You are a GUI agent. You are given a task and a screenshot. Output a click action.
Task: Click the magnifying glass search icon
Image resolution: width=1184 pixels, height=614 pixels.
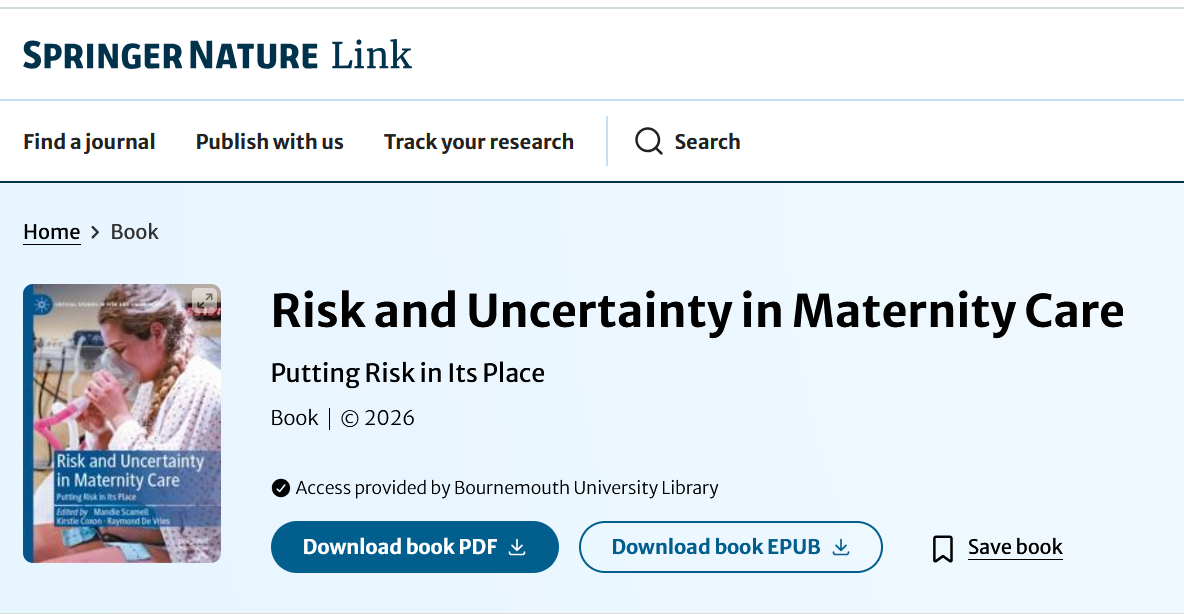tap(649, 141)
